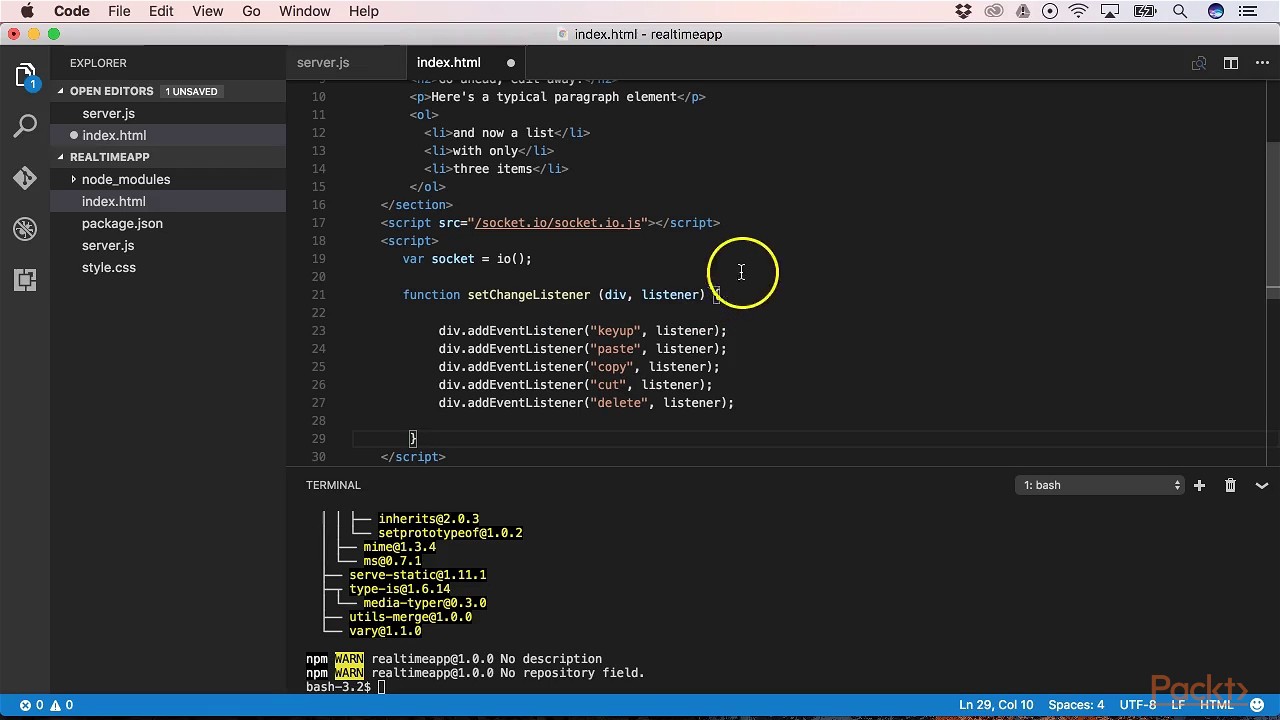Screen dimensions: 1280x720
Task: Click the Creative Cloud icon in menu bar
Action: point(993,11)
